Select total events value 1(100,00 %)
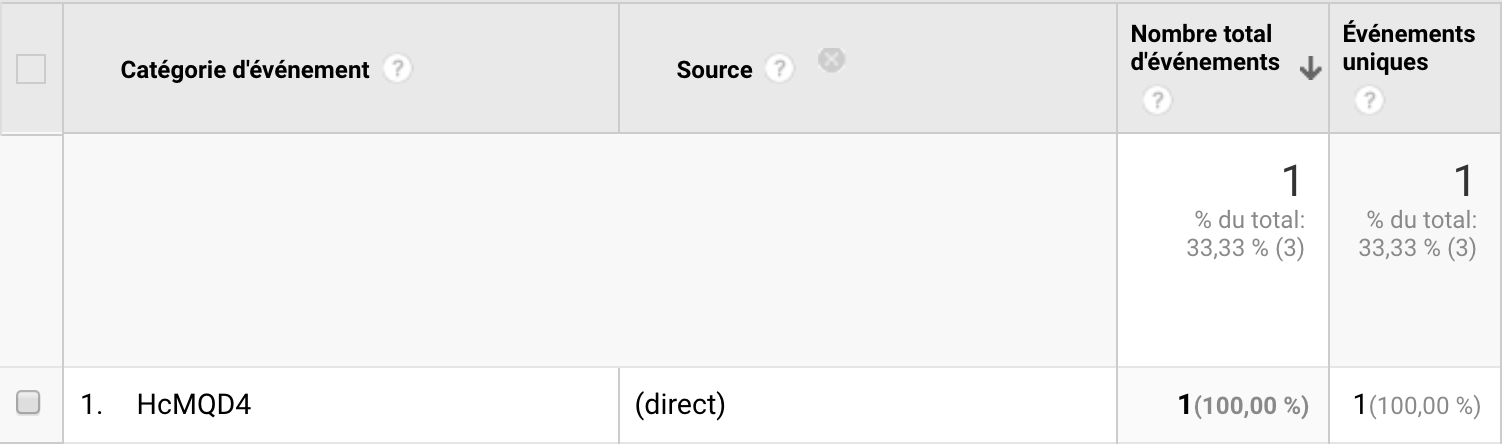 click(1243, 405)
